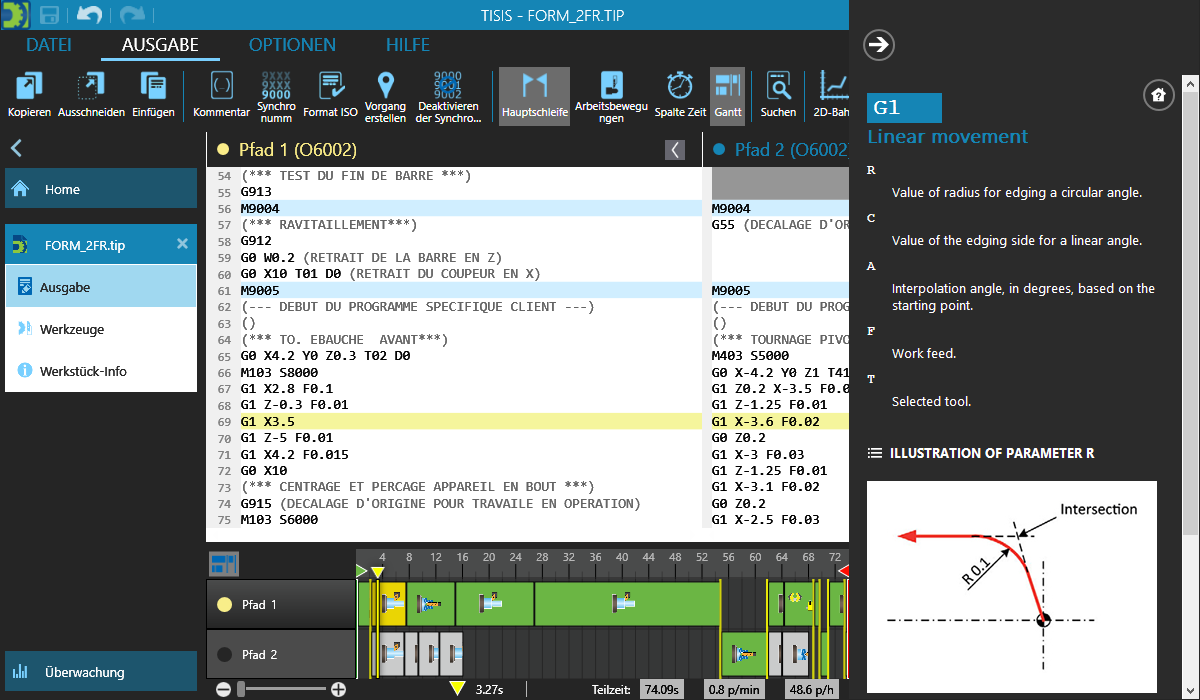Click Vorgang erstellen icon
The height and width of the screenshot is (700, 1200).
385,87
